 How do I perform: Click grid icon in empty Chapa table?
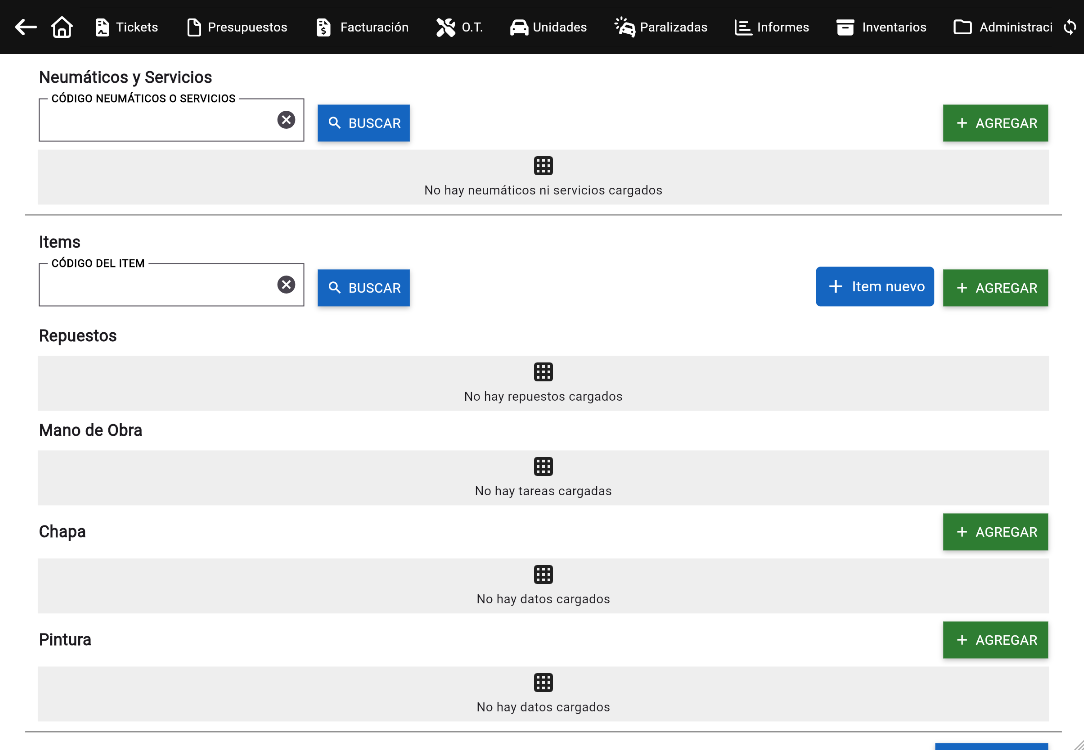(543, 574)
